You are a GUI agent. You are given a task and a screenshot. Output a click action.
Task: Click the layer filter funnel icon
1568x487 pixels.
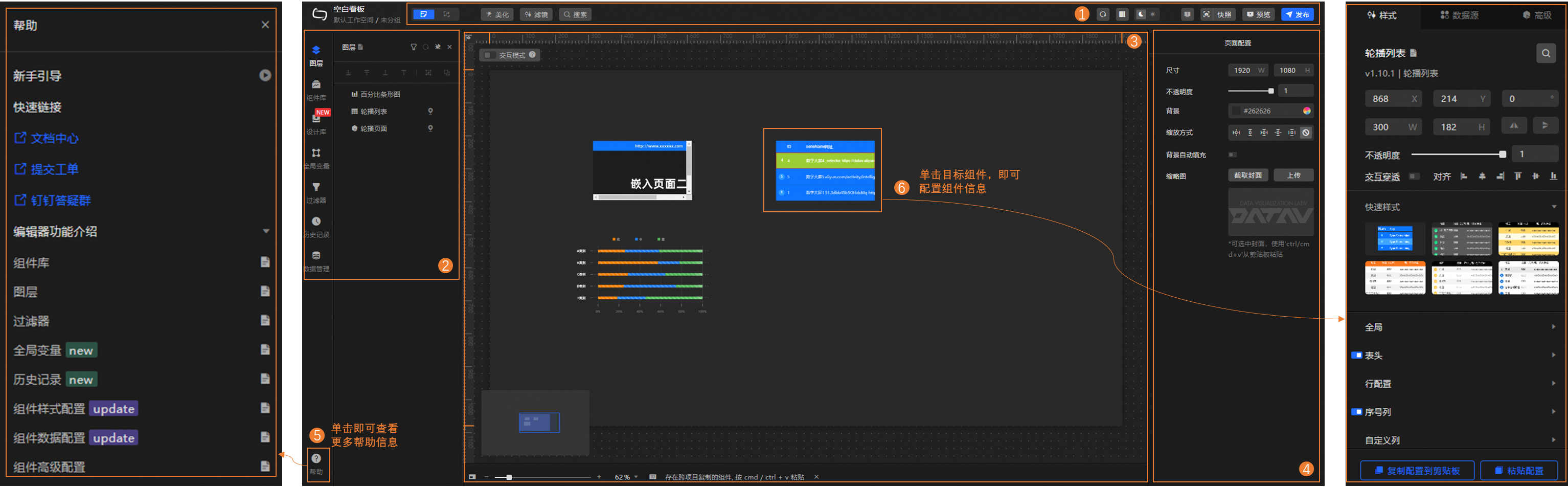click(x=414, y=47)
